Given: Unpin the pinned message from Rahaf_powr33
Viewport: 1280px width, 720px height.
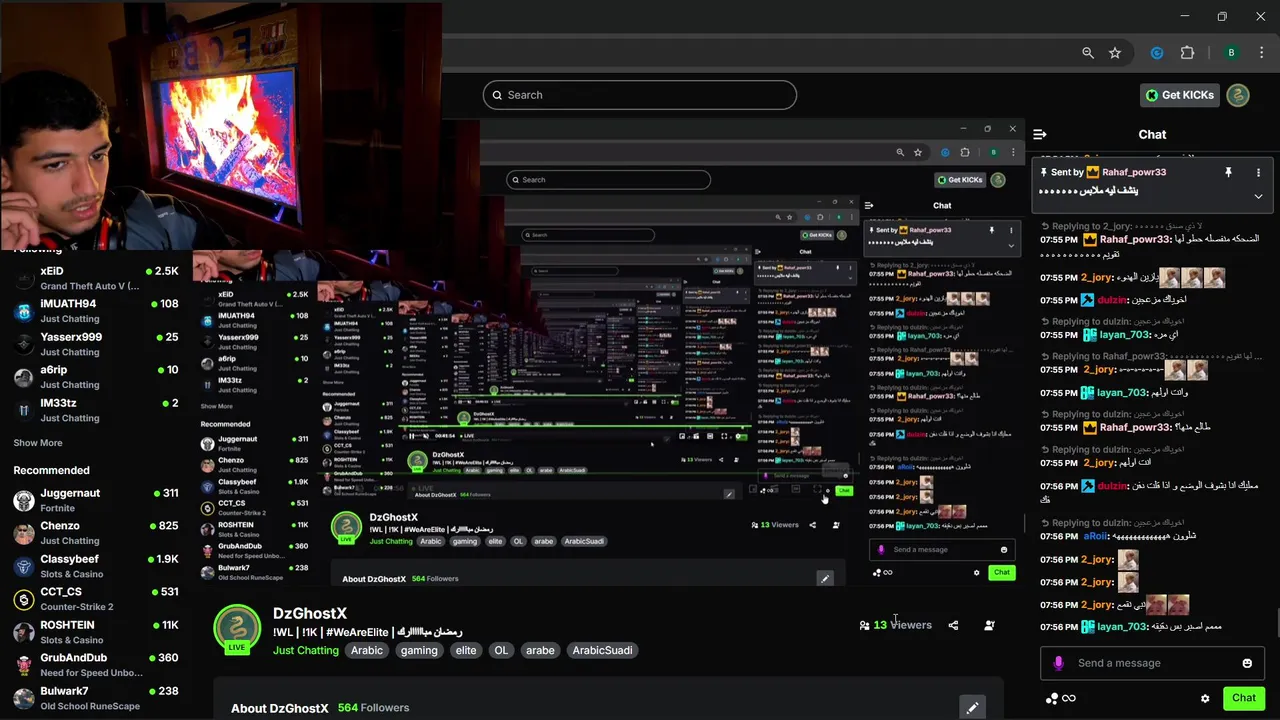Looking at the screenshot, I should click(1228, 172).
